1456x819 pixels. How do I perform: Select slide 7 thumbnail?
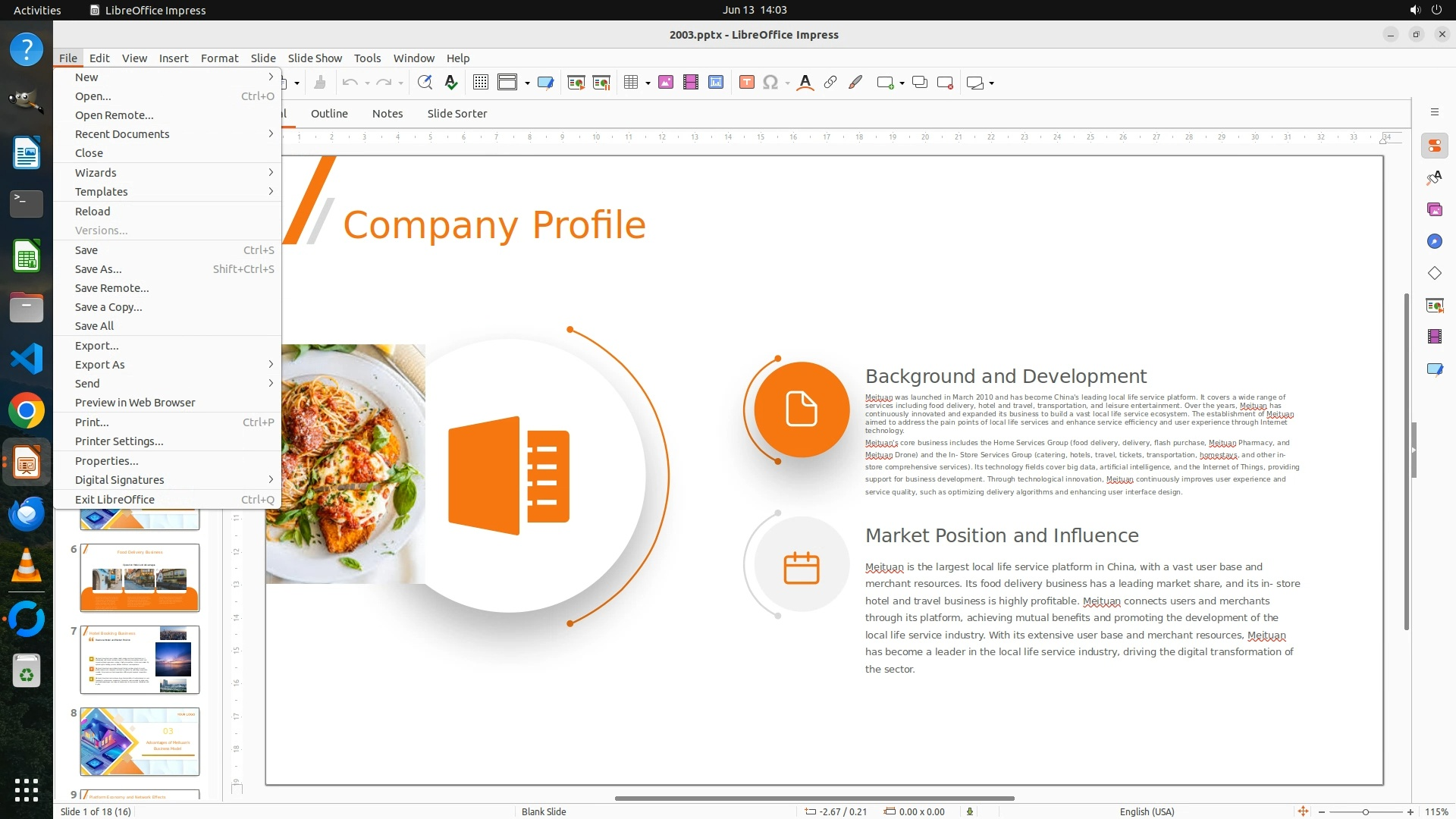pos(140,660)
